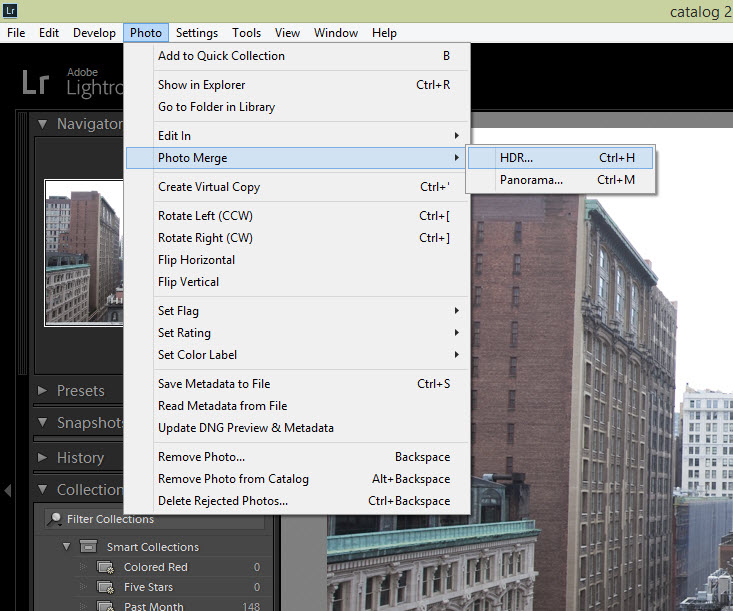Collapse the Snapshots panel
The height and width of the screenshot is (611, 733).
pos(43,423)
